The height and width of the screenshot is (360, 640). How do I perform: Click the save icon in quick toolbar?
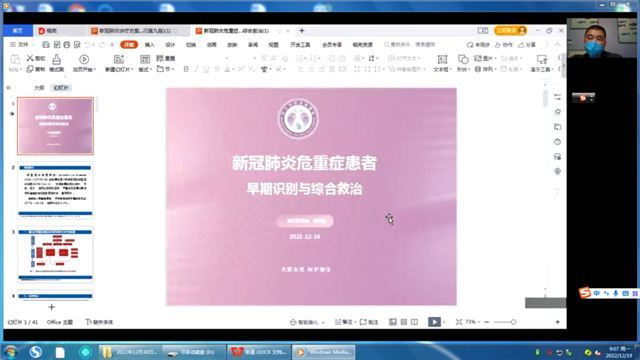tap(46, 44)
